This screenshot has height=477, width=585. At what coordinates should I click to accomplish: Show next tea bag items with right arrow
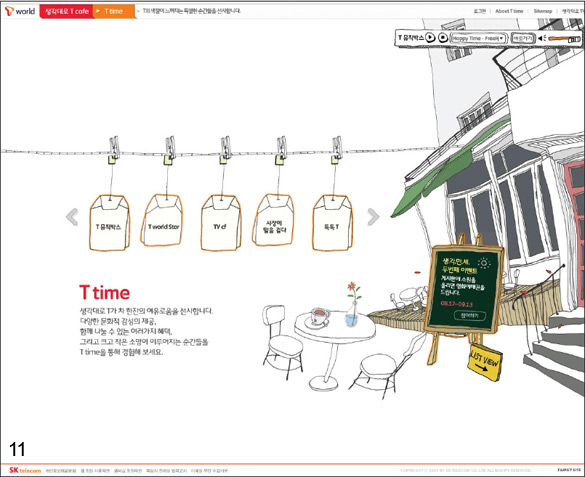click(x=373, y=217)
